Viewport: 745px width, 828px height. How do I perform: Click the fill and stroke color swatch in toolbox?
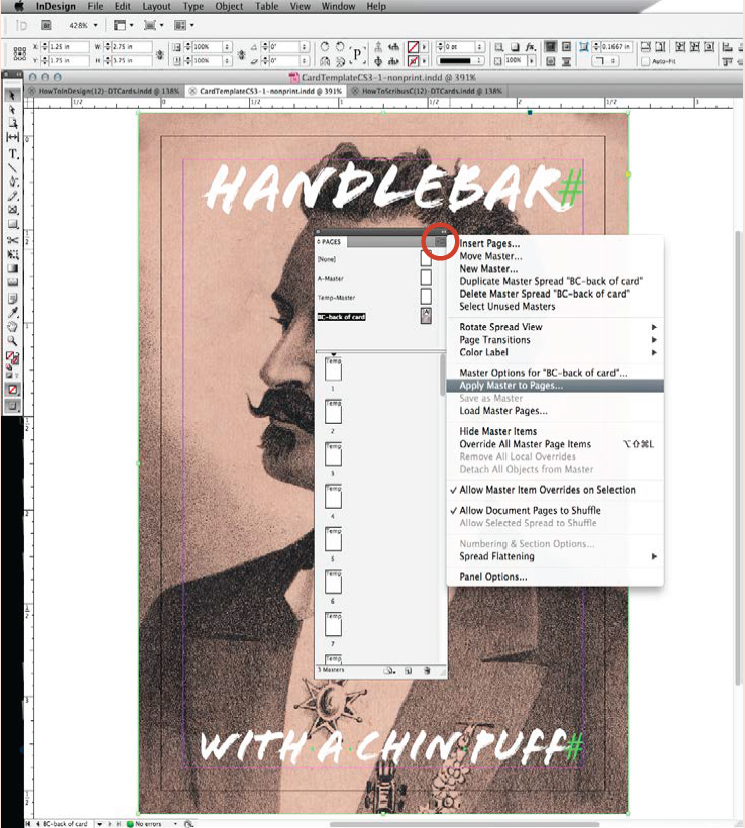click(x=13, y=358)
